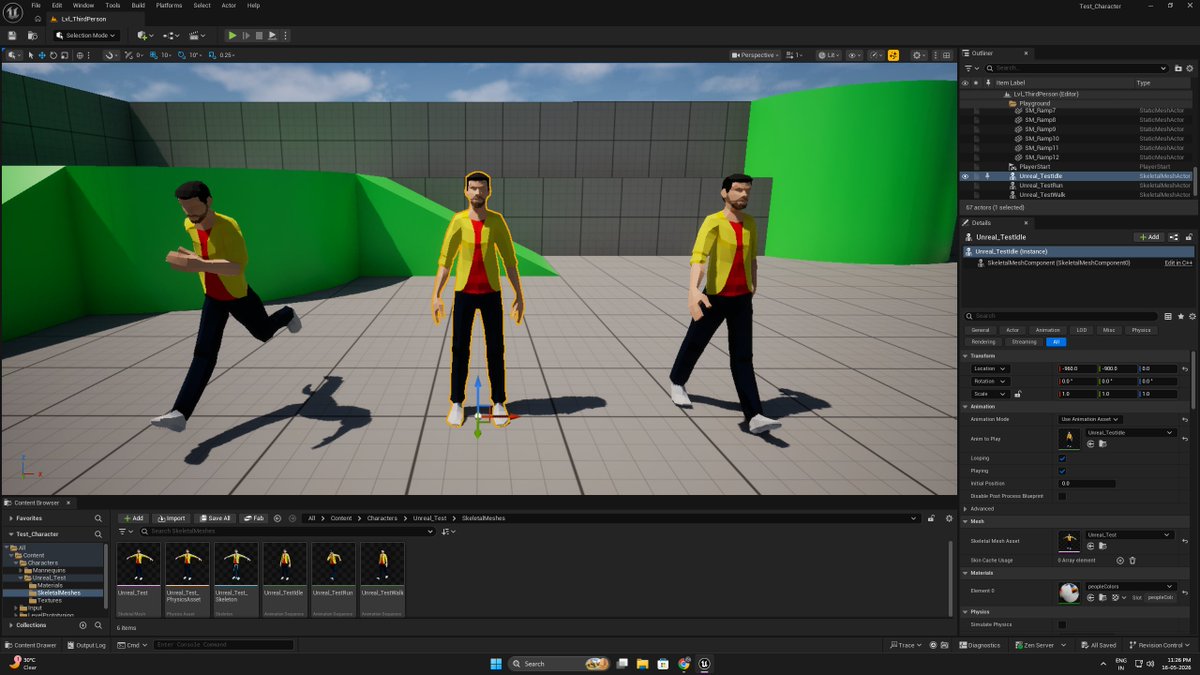Click the Location X value field -960.0
Screen dimensions: 1200x675
pyautogui.click(x=1078, y=369)
